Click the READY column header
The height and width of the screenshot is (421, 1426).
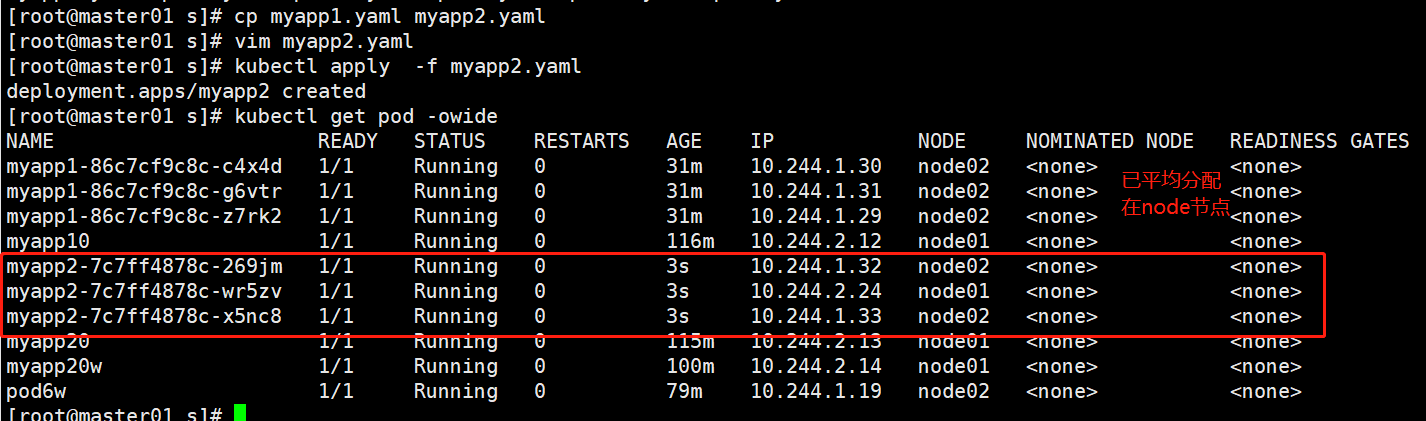pos(348,142)
